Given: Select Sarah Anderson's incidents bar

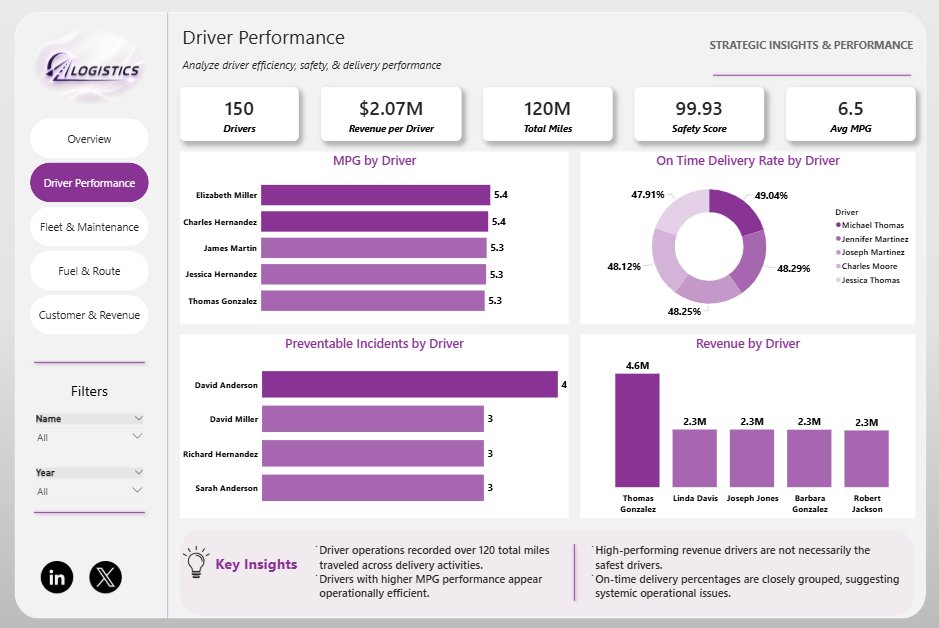Looking at the screenshot, I should click(372, 488).
